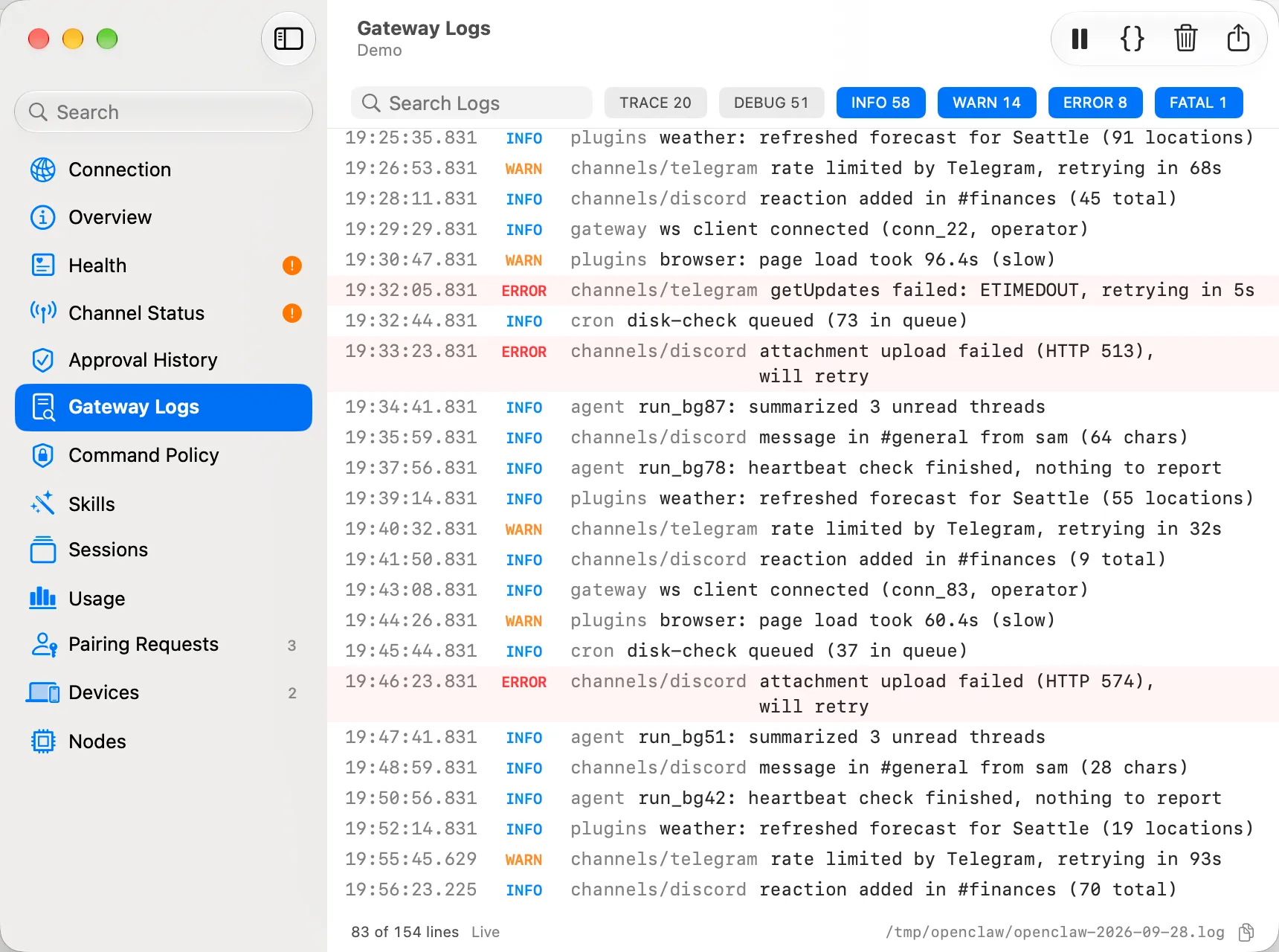
Task: Copy log file path icon
Action: 1246,932
